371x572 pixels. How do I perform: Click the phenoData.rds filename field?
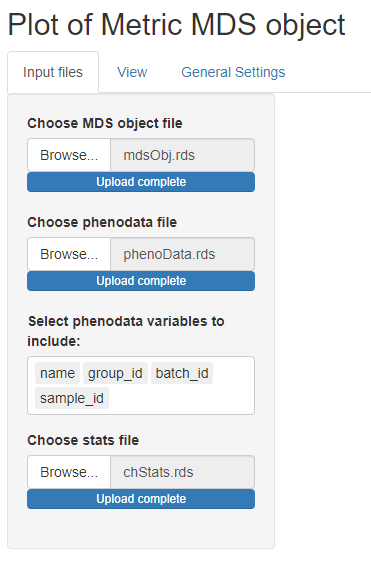[x=182, y=254]
